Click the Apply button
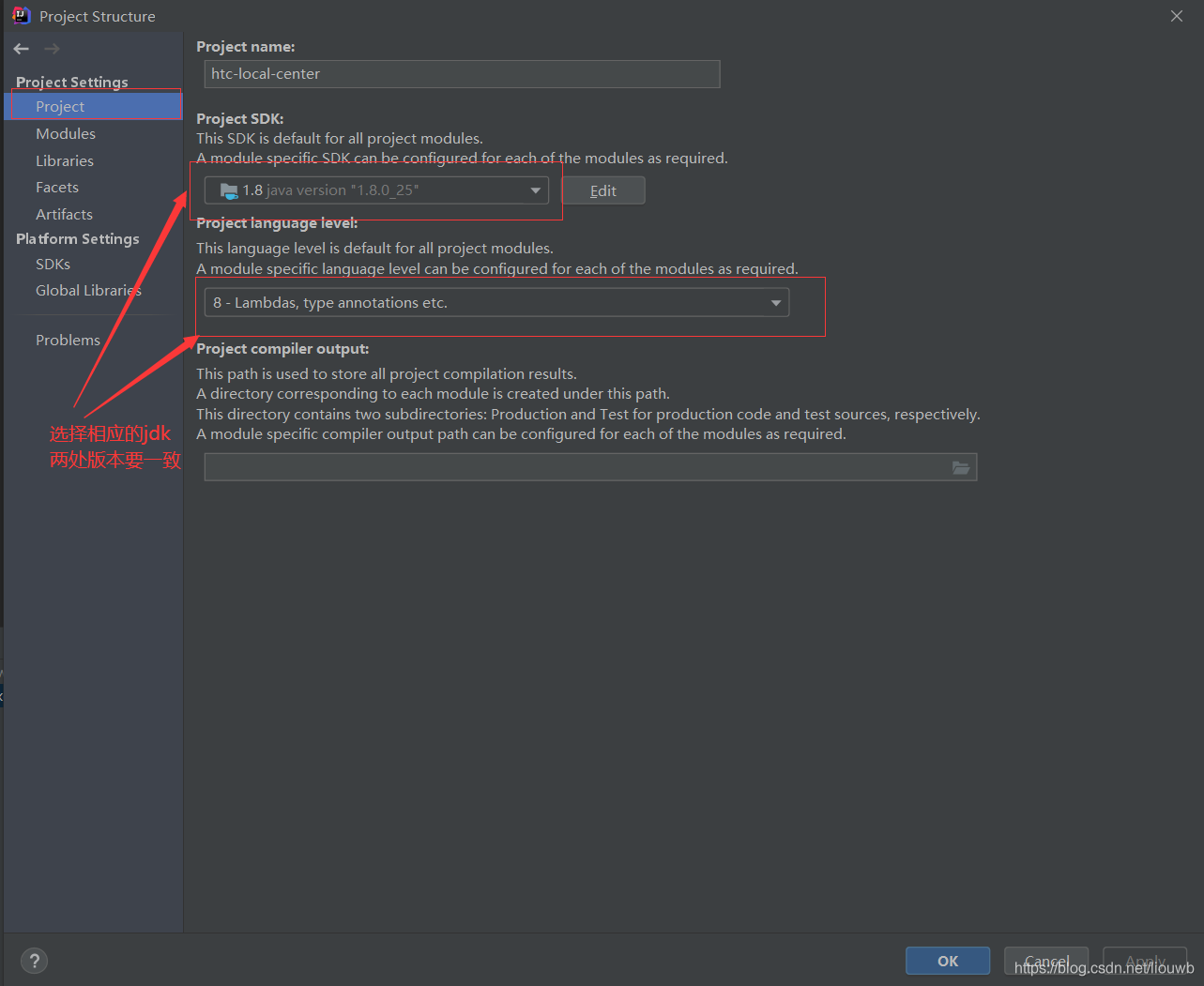 [1145, 961]
